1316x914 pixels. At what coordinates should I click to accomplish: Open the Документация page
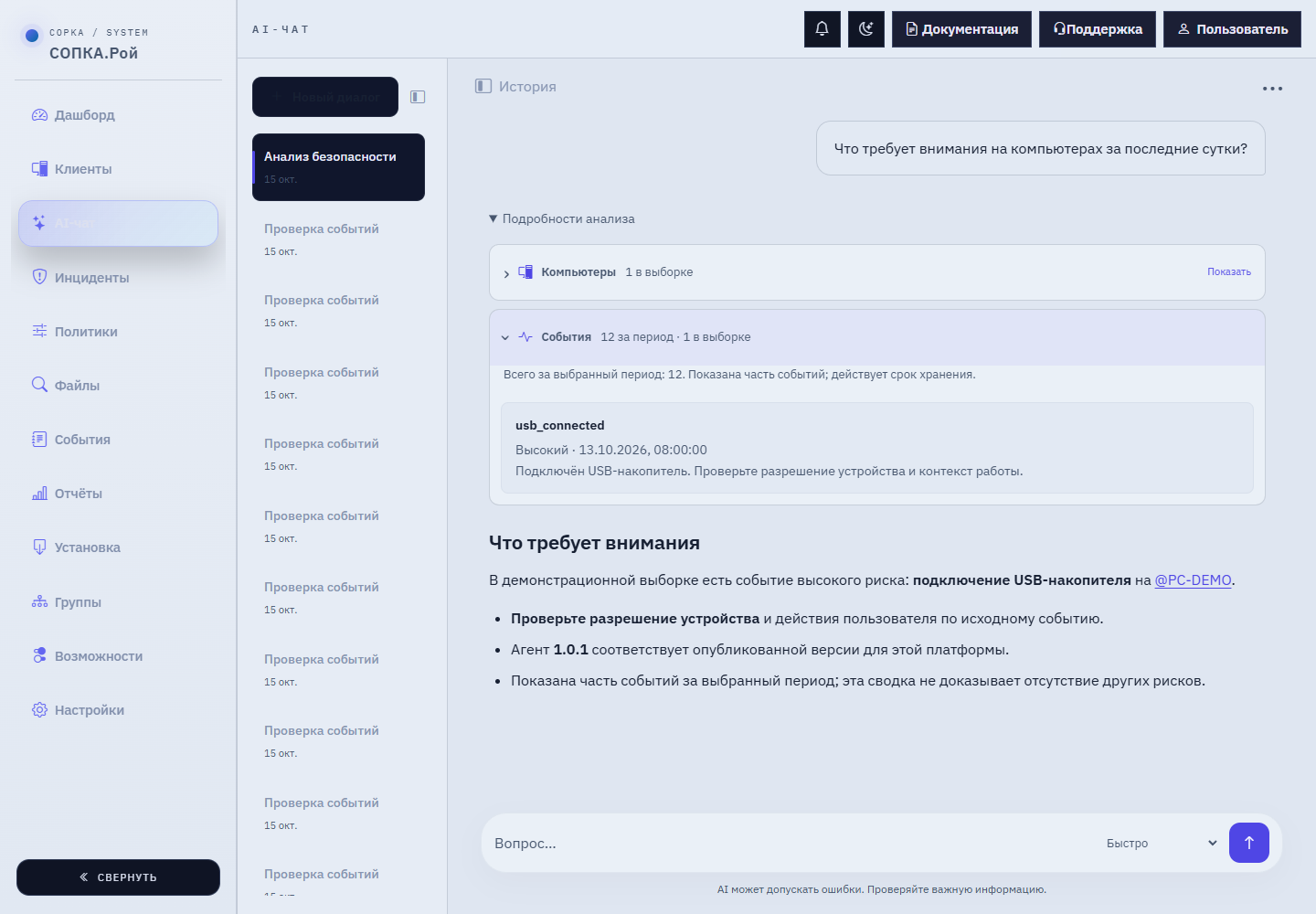coord(961,29)
